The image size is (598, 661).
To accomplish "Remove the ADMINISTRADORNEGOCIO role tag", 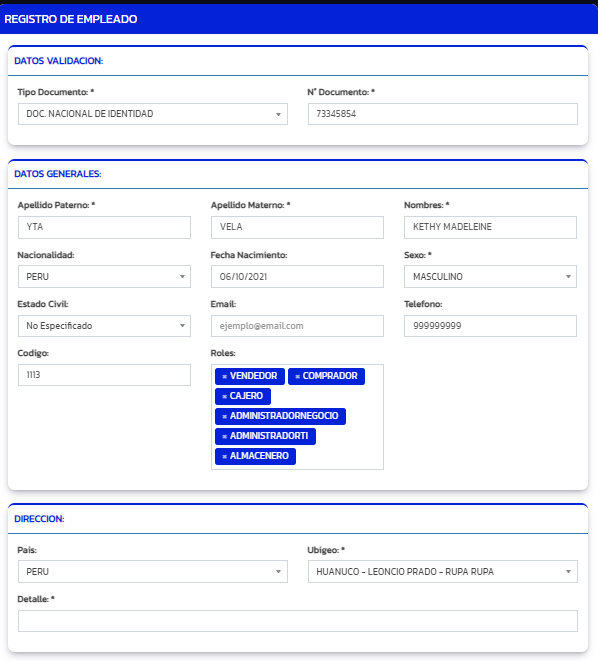I will (224, 416).
